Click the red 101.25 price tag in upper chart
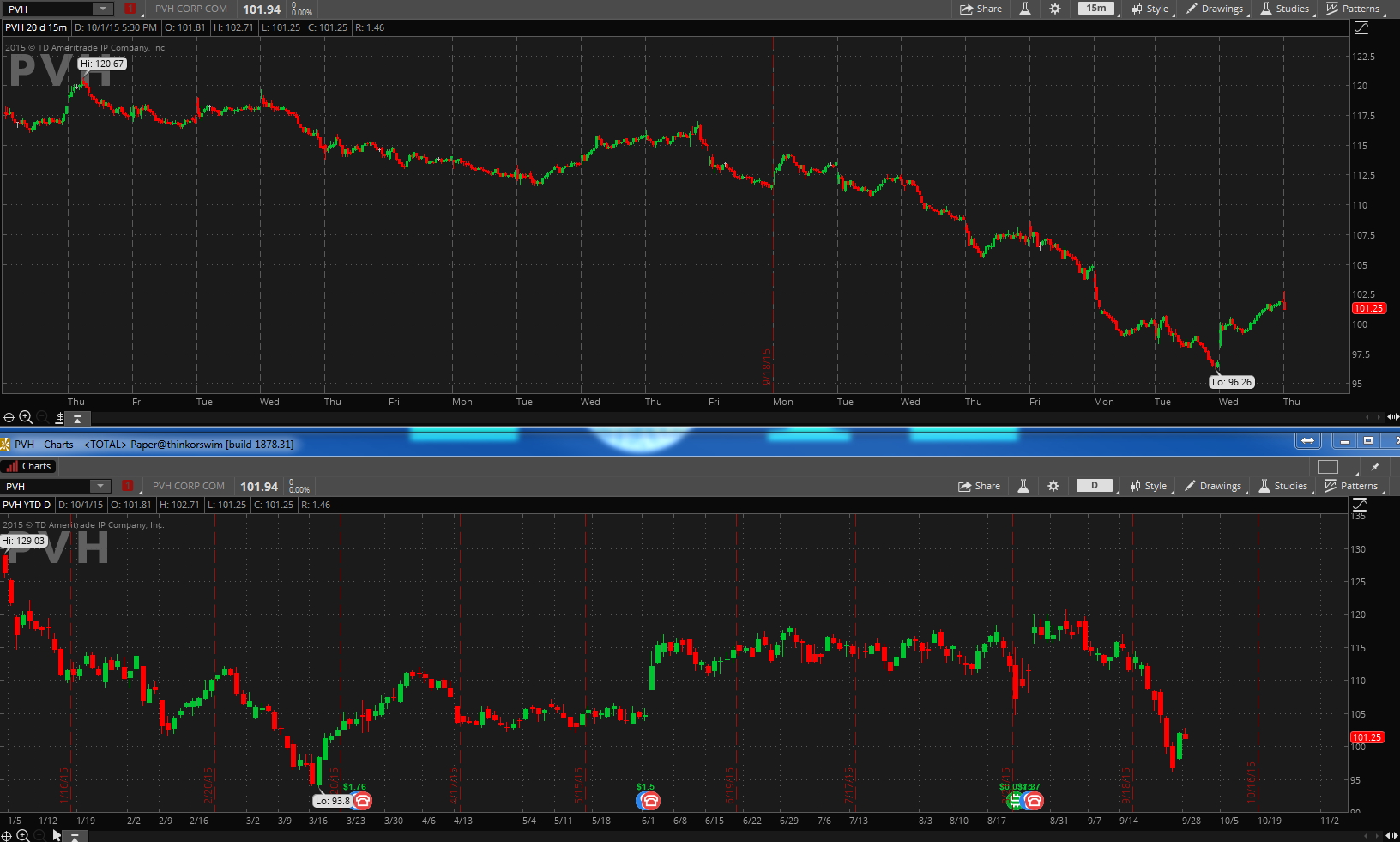 coord(1368,308)
